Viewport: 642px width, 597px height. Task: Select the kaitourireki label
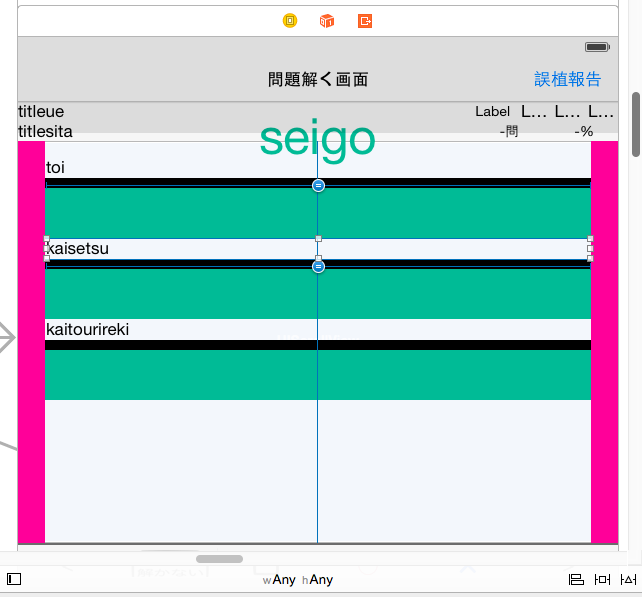pyautogui.click(x=88, y=329)
